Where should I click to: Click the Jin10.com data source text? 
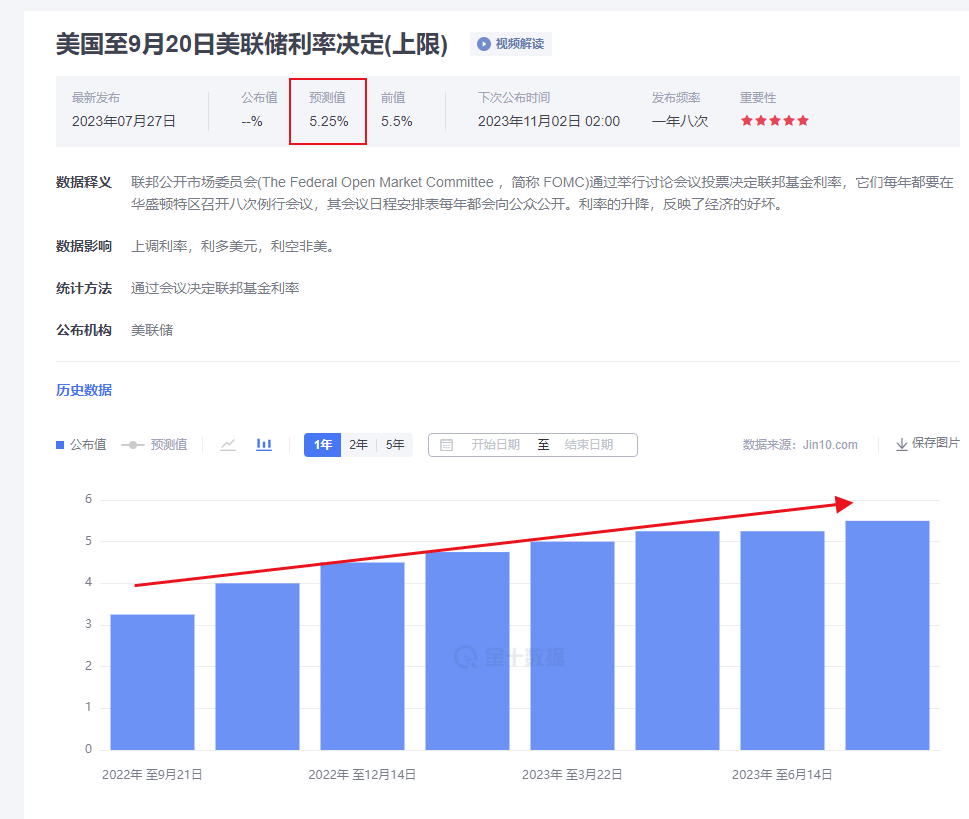point(829,444)
